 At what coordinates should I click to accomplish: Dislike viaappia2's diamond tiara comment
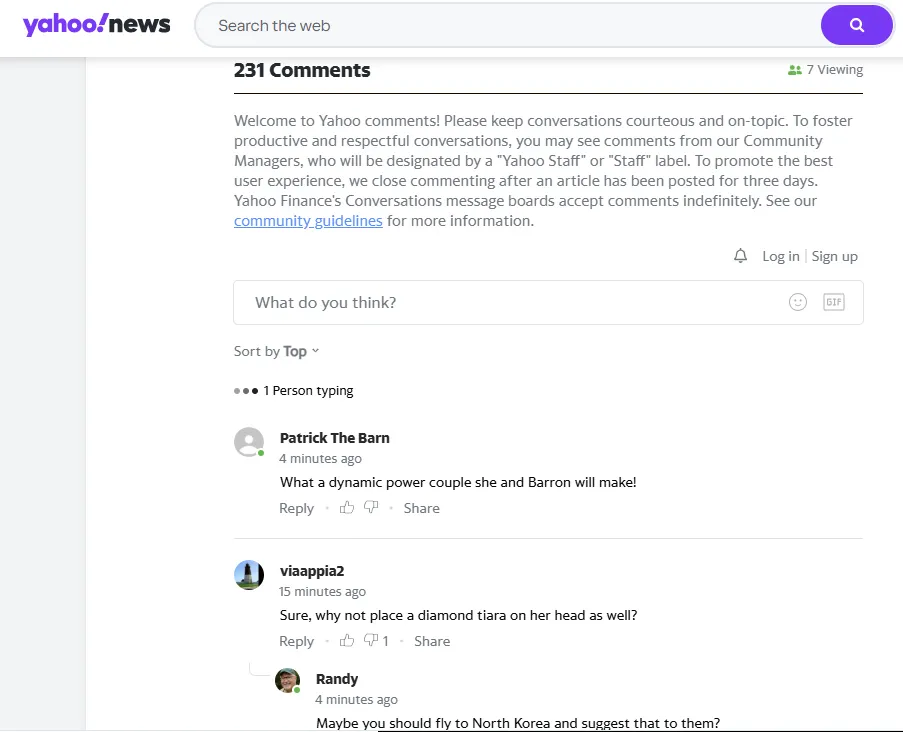coord(371,641)
